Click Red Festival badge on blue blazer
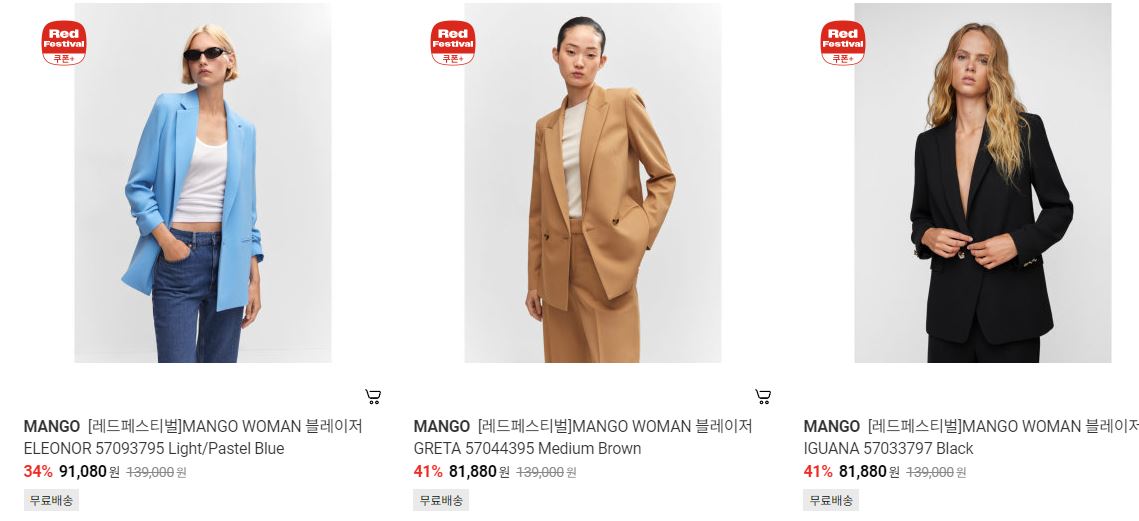Screen dimensions: 1139x521 [x=64, y=43]
